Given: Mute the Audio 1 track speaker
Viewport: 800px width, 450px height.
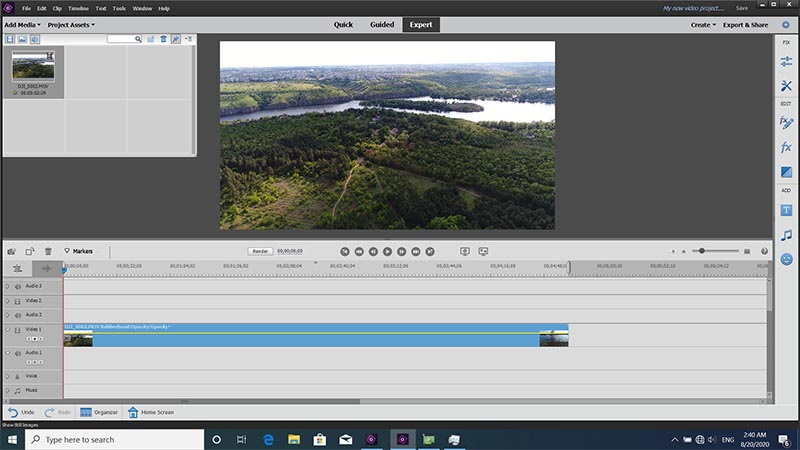Looking at the screenshot, I should point(17,353).
